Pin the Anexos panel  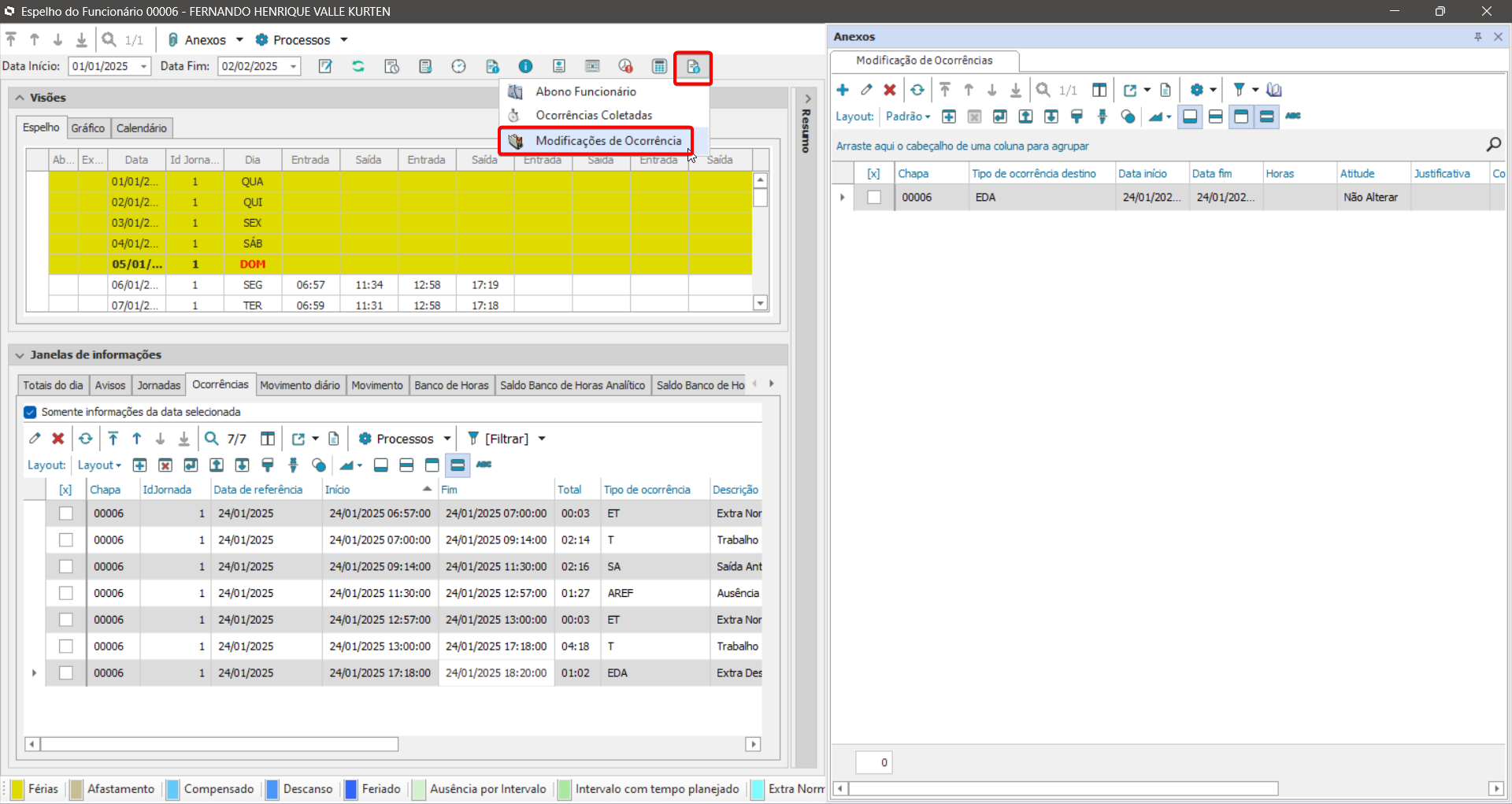coord(1478,37)
